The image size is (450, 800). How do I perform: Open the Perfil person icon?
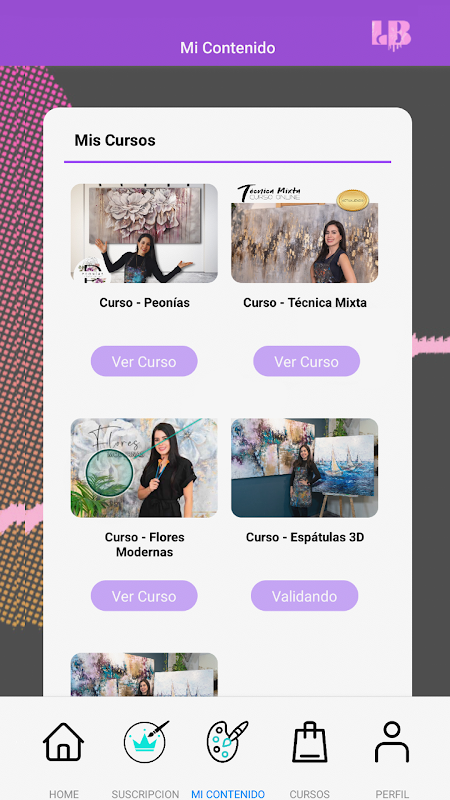click(391, 742)
